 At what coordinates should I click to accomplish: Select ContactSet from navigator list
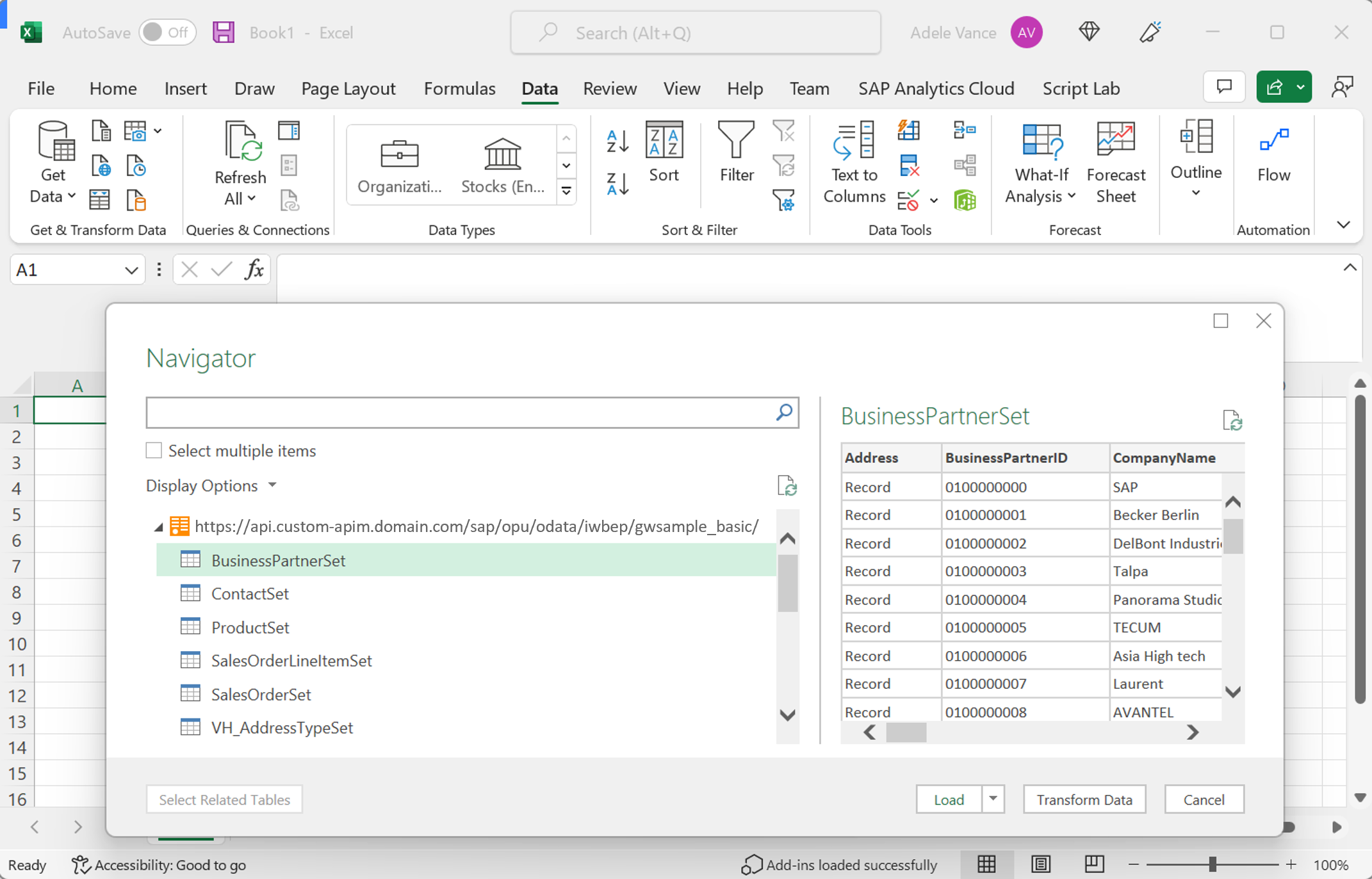[249, 594]
